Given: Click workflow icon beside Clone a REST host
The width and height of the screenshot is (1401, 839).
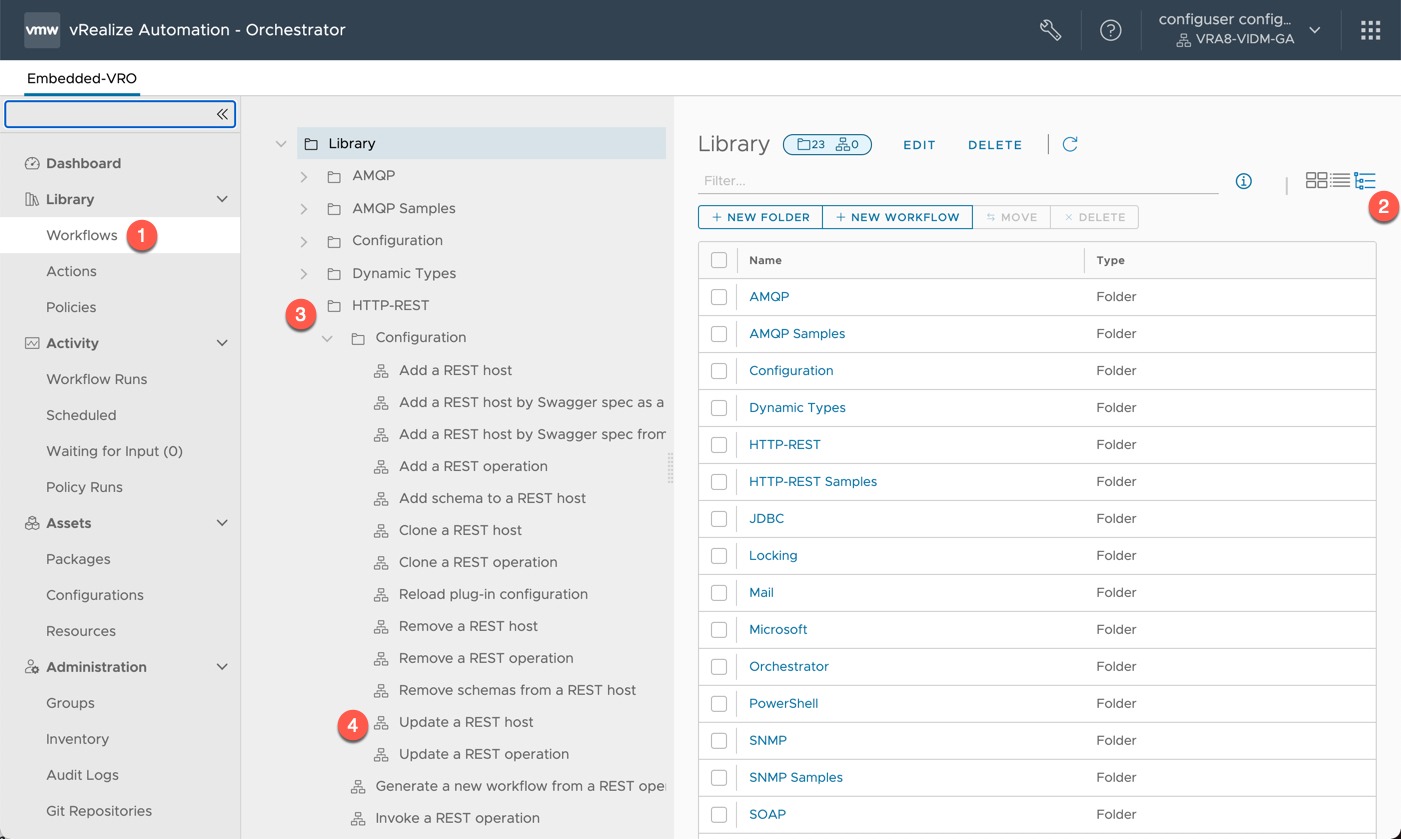Looking at the screenshot, I should click(381, 530).
